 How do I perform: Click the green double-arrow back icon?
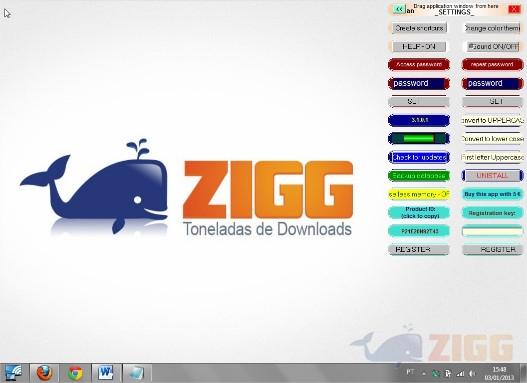(x=399, y=9)
